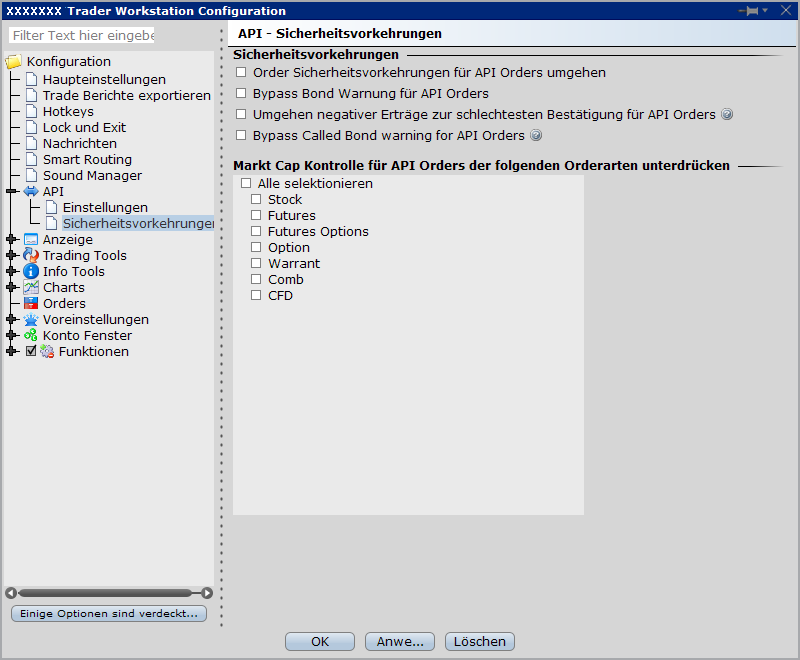Click the Info Tools icon
The height and width of the screenshot is (660, 800).
pyautogui.click(x=31, y=272)
